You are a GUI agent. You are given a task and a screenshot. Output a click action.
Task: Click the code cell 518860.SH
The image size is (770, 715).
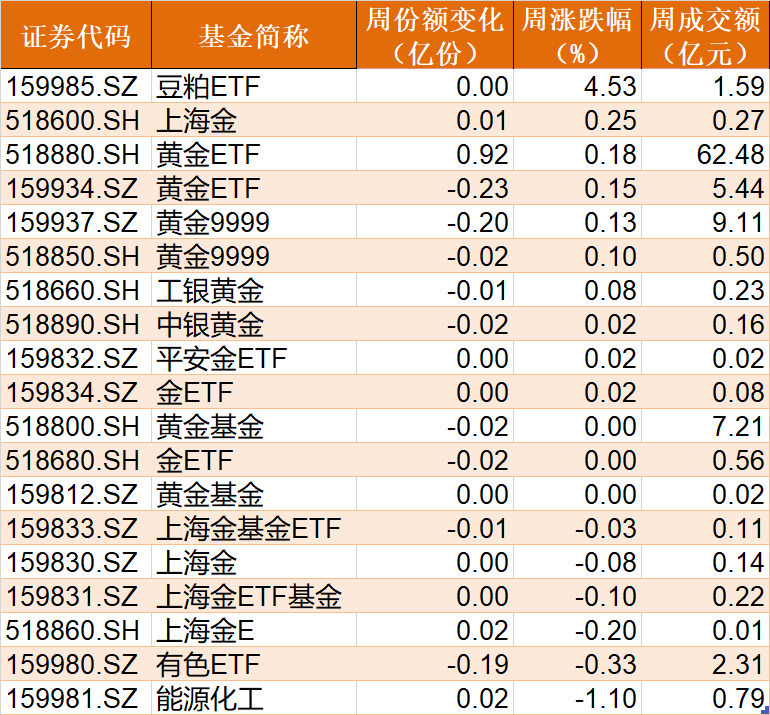73,630
